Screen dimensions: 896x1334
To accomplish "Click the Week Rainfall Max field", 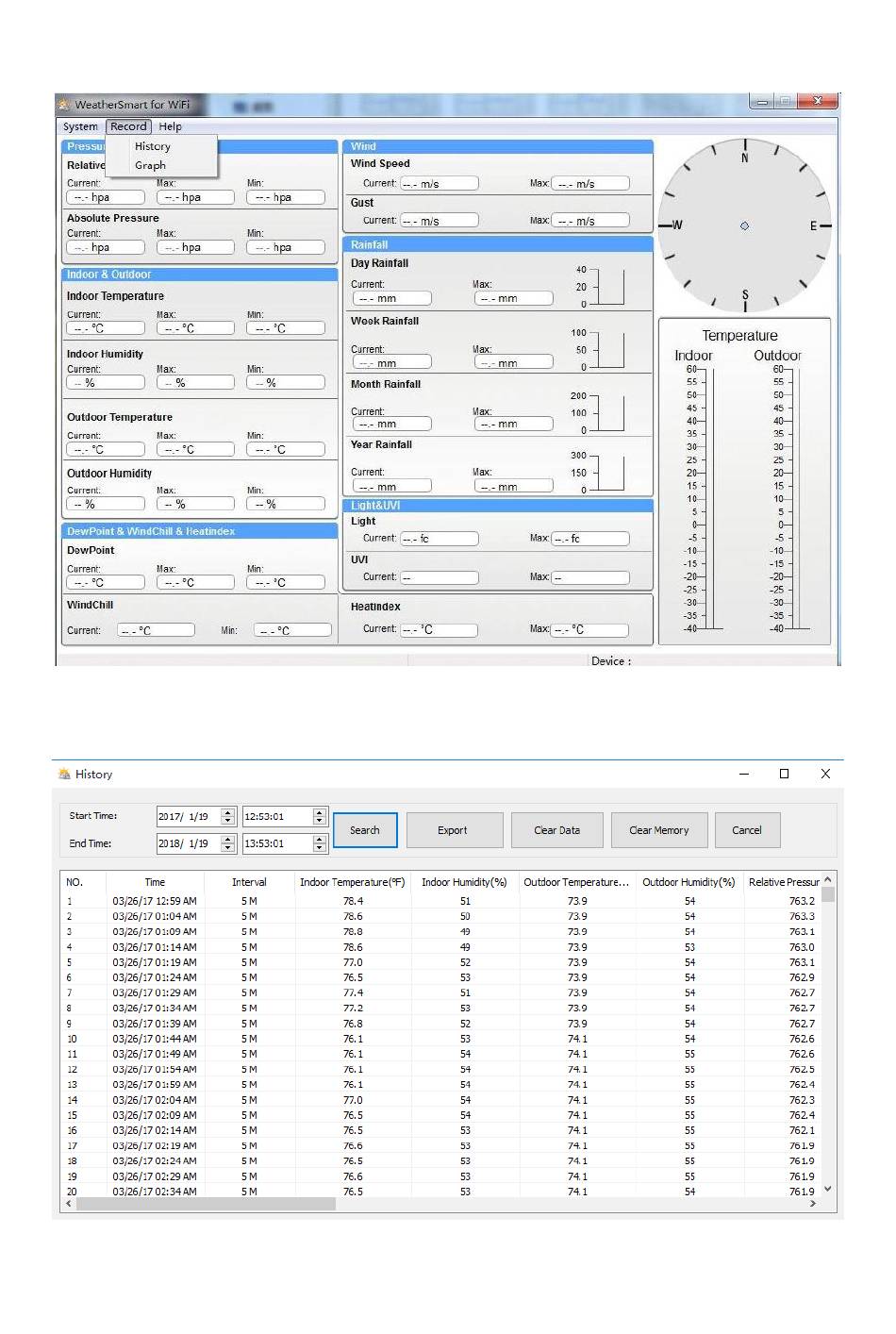I will point(514,362).
